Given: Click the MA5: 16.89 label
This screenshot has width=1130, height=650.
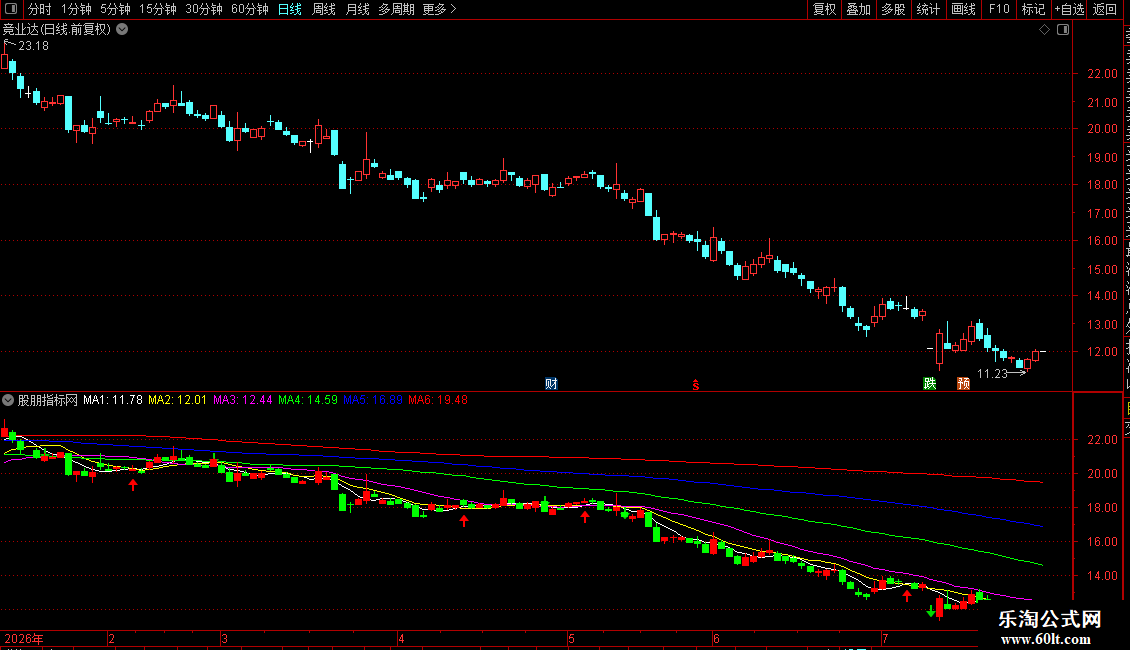Looking at the screenshot, I should 373,400.
